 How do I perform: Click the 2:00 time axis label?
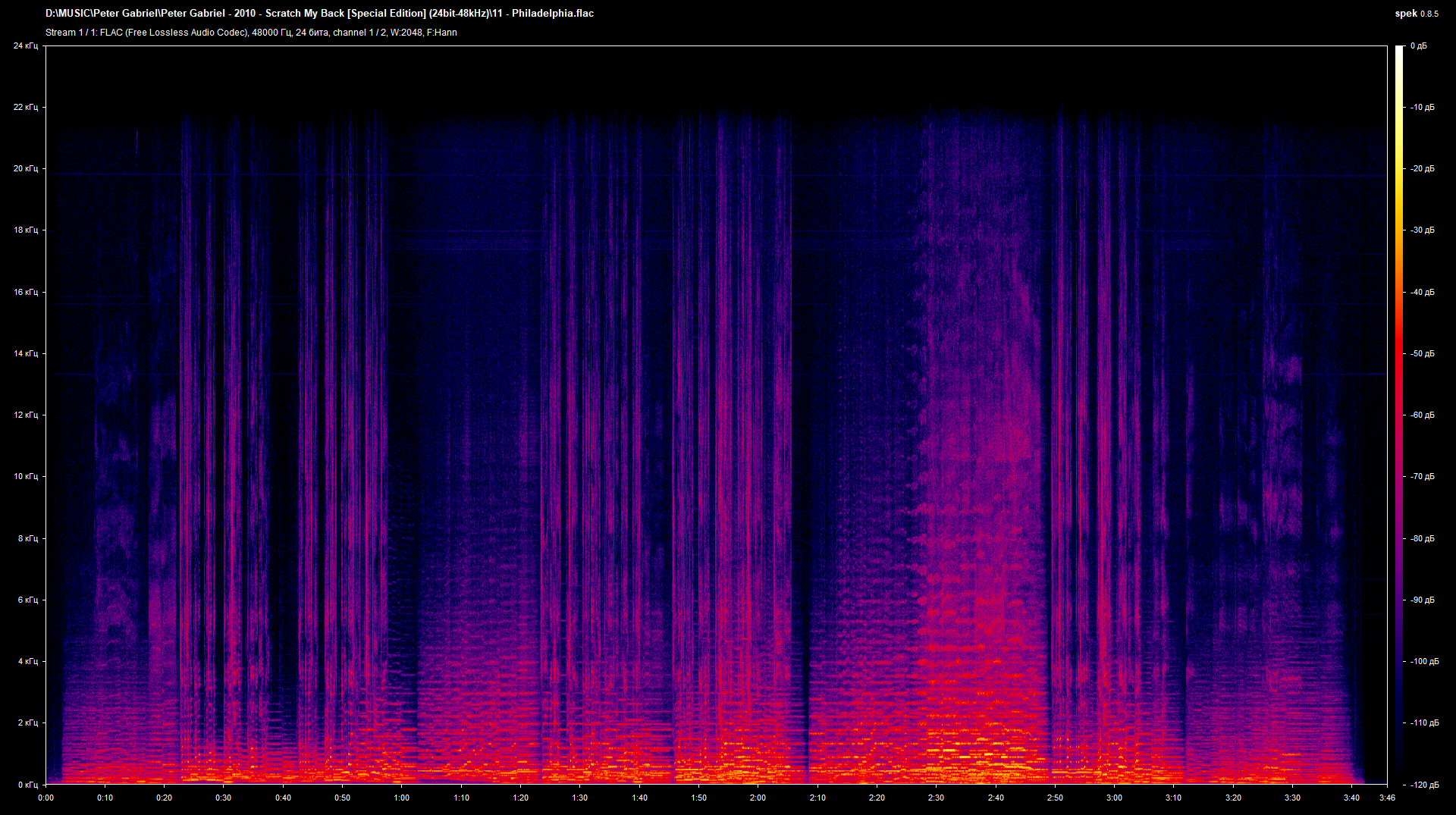coord(758,798)
